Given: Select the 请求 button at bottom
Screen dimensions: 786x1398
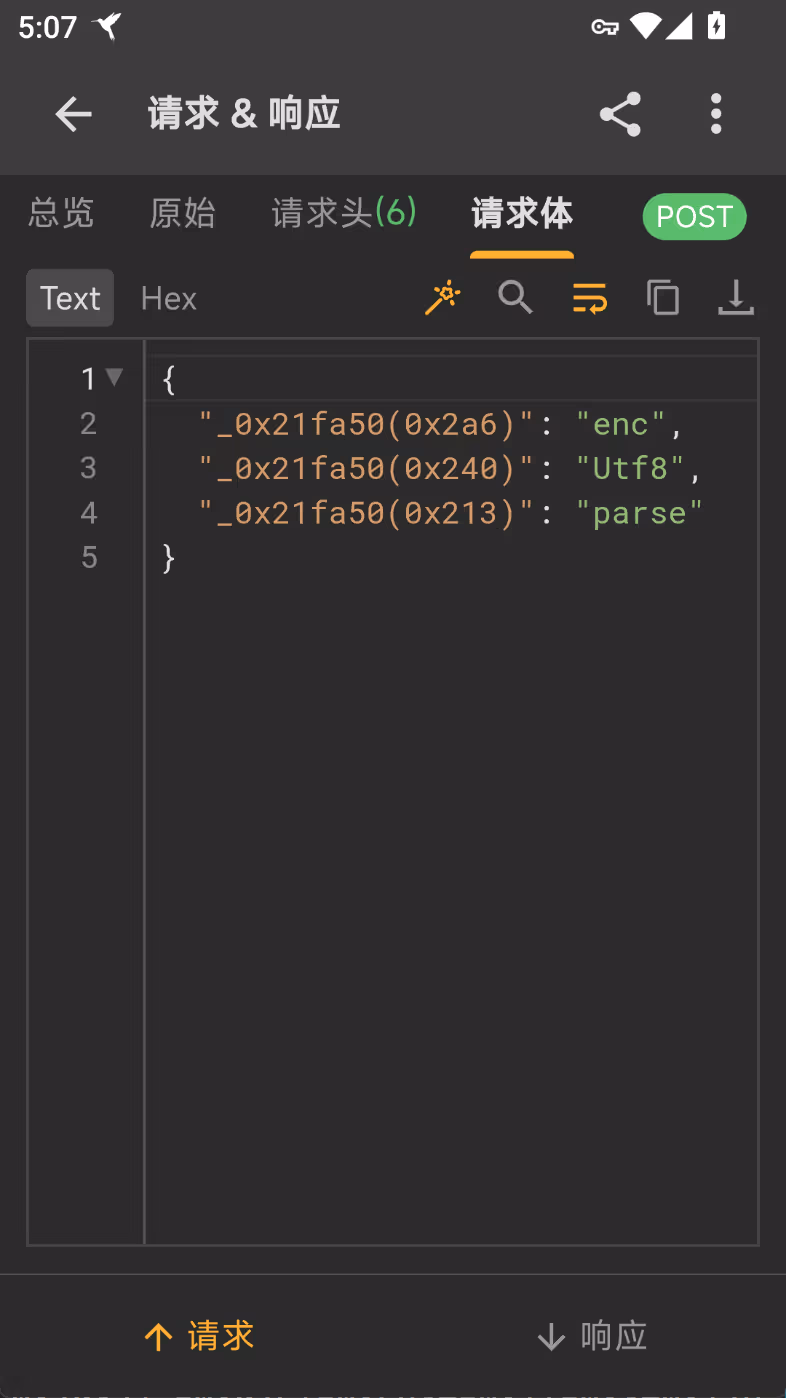Looking at the screenshot, I should coord(199,1336).
